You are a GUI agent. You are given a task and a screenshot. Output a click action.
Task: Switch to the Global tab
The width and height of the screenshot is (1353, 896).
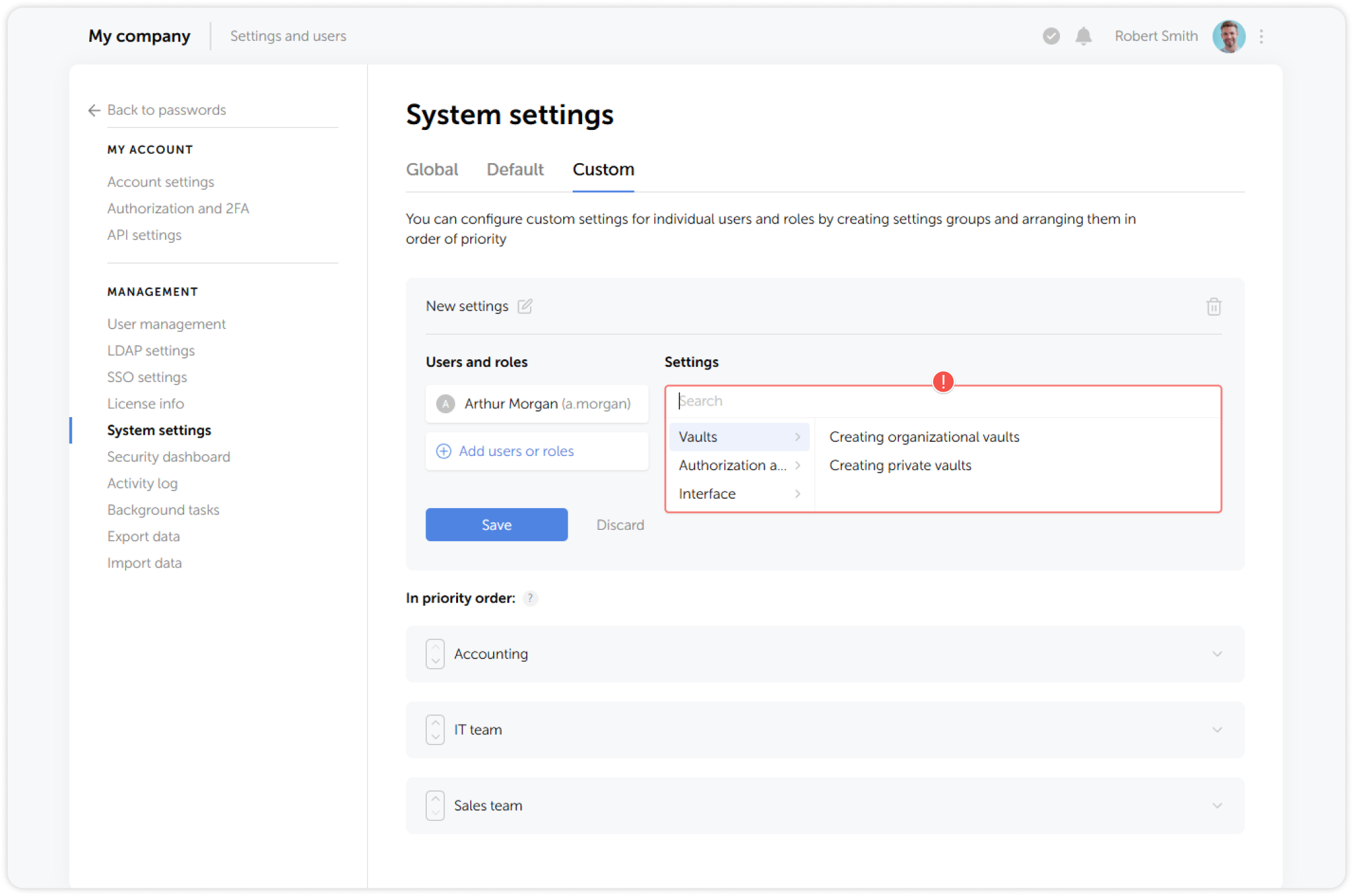click(x=432, y=169)
